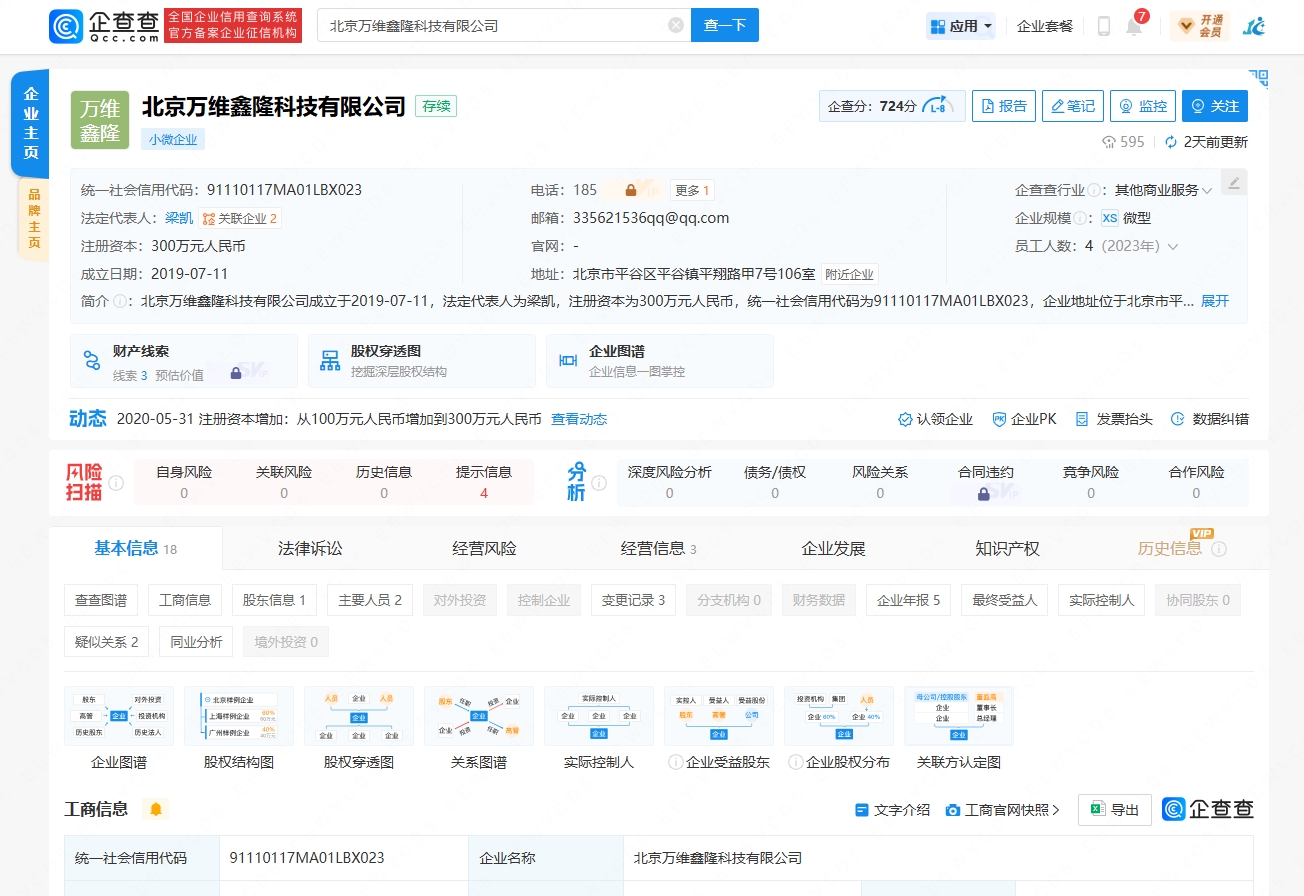Click the Qcc.com logo
Image resolution: width=1304 pixels, height=896 pixels.
pyautogui.click(x=104, y=25)
